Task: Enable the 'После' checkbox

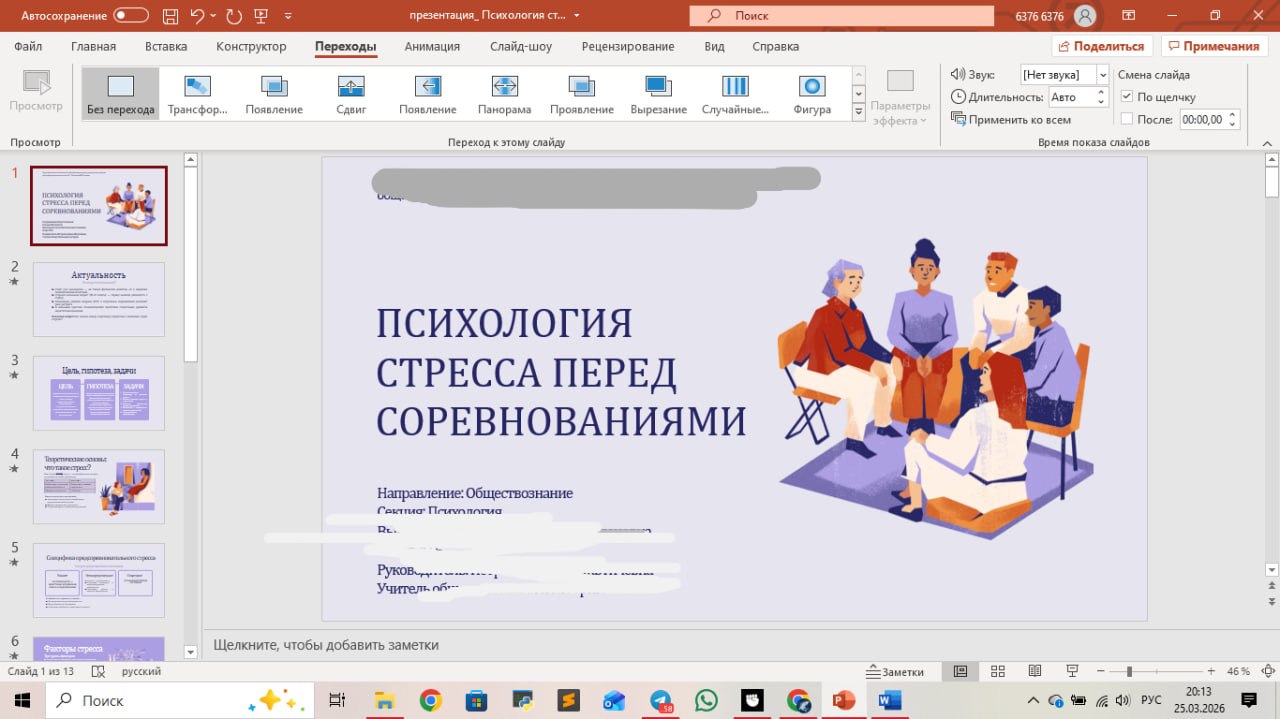Action: click(x=1127, y=119)
